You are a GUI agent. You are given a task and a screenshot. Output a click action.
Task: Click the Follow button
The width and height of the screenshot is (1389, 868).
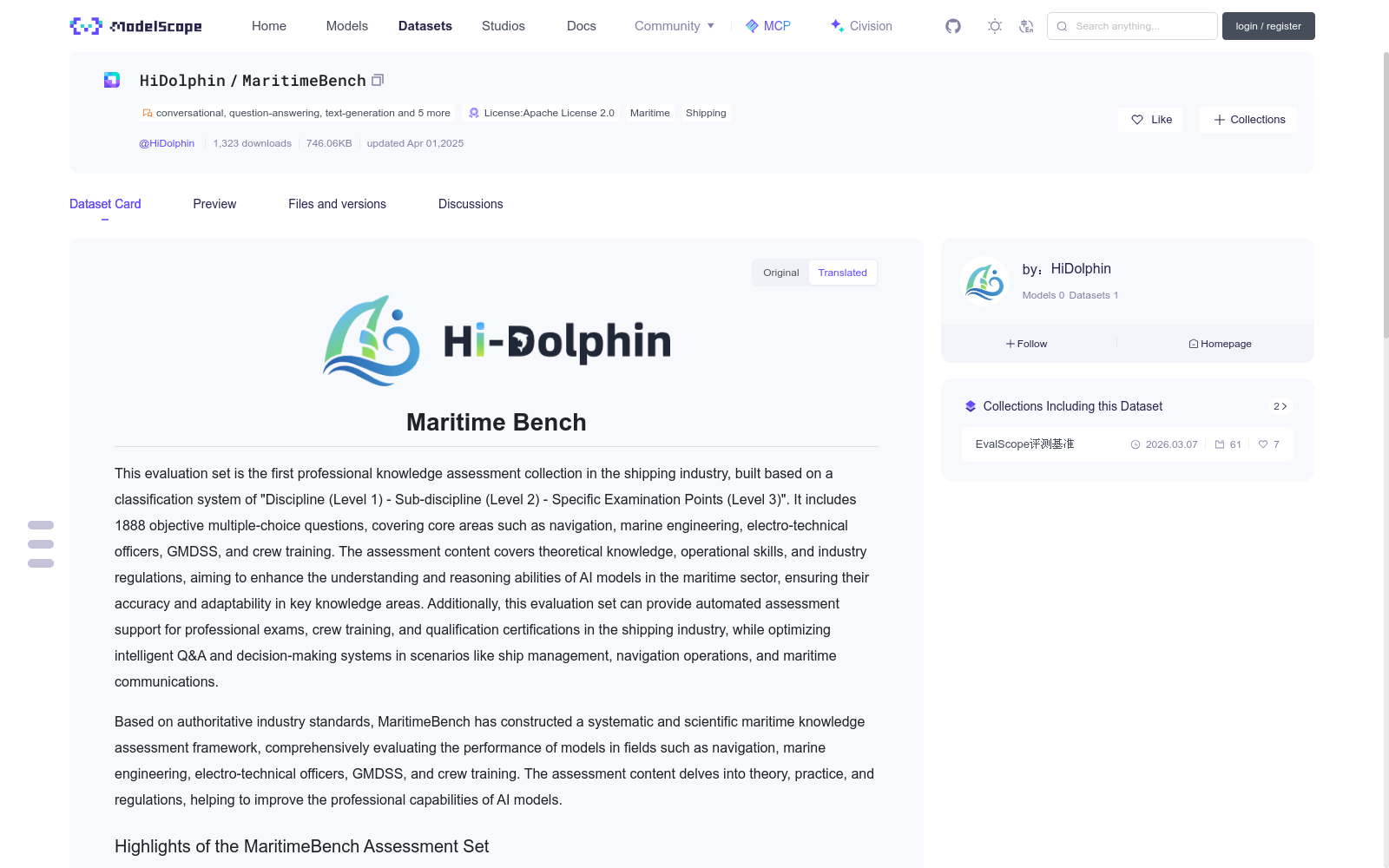1027,344
